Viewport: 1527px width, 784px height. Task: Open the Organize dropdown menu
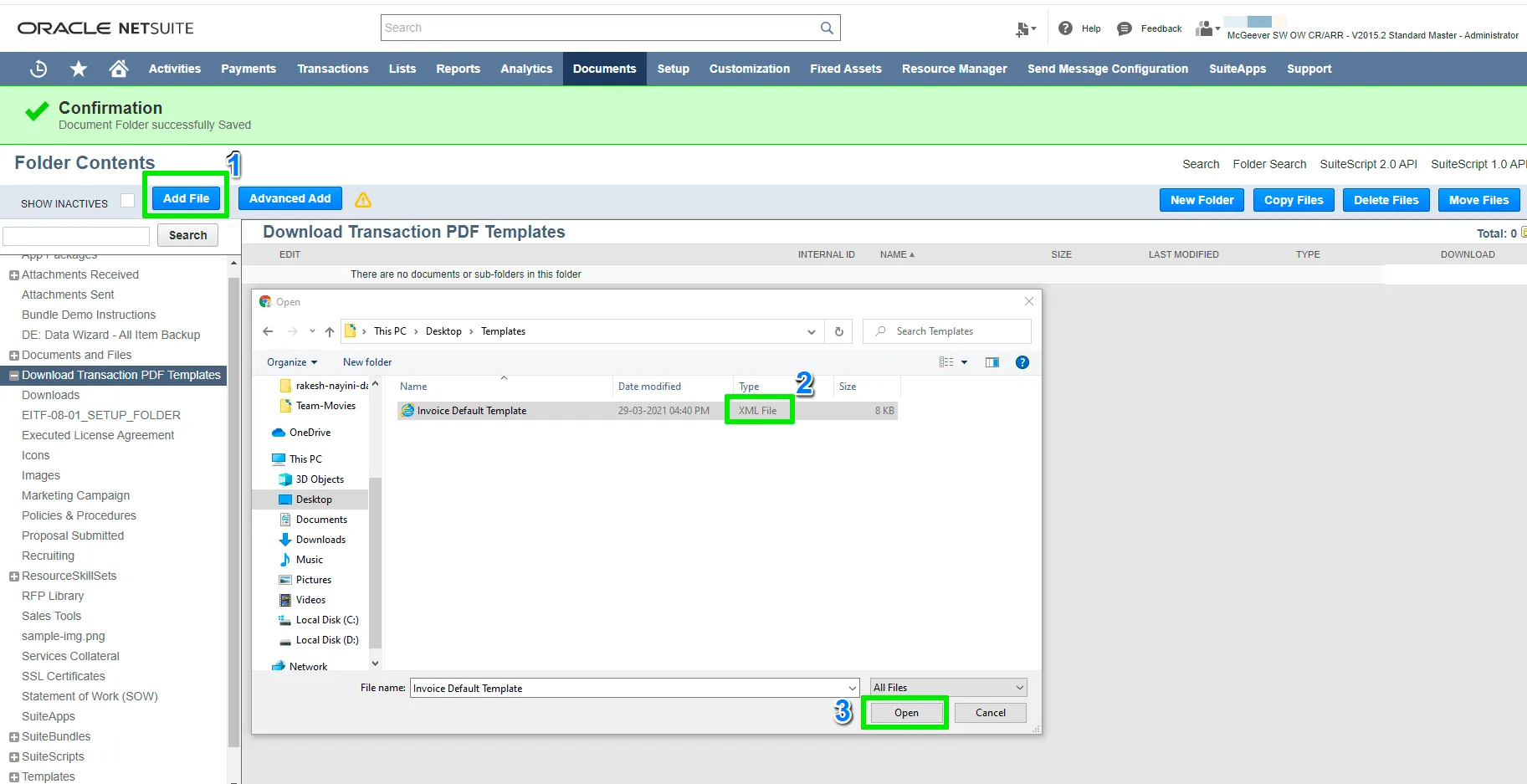(292, 362)
